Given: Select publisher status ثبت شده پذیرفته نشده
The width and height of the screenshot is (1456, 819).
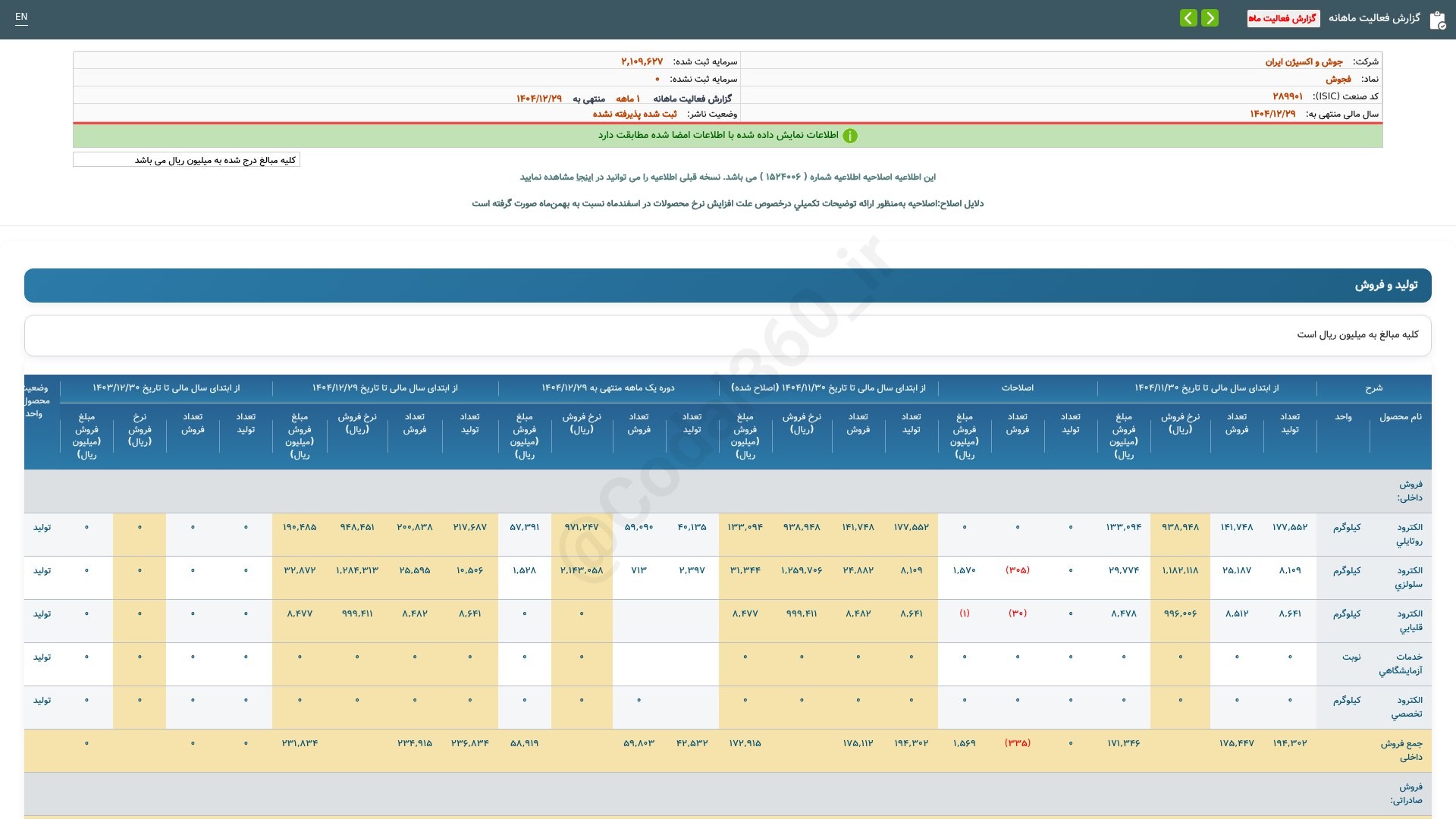Looking at the screenshot, I should click(635, 114).
